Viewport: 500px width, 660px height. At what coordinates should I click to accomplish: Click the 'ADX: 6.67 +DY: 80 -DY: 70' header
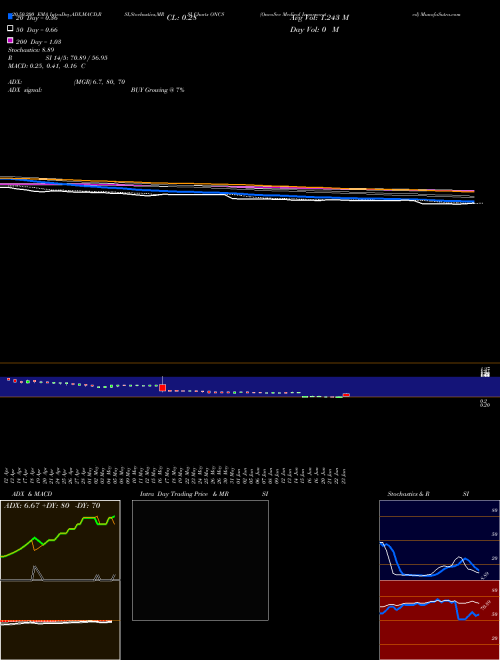pos(52,506)
